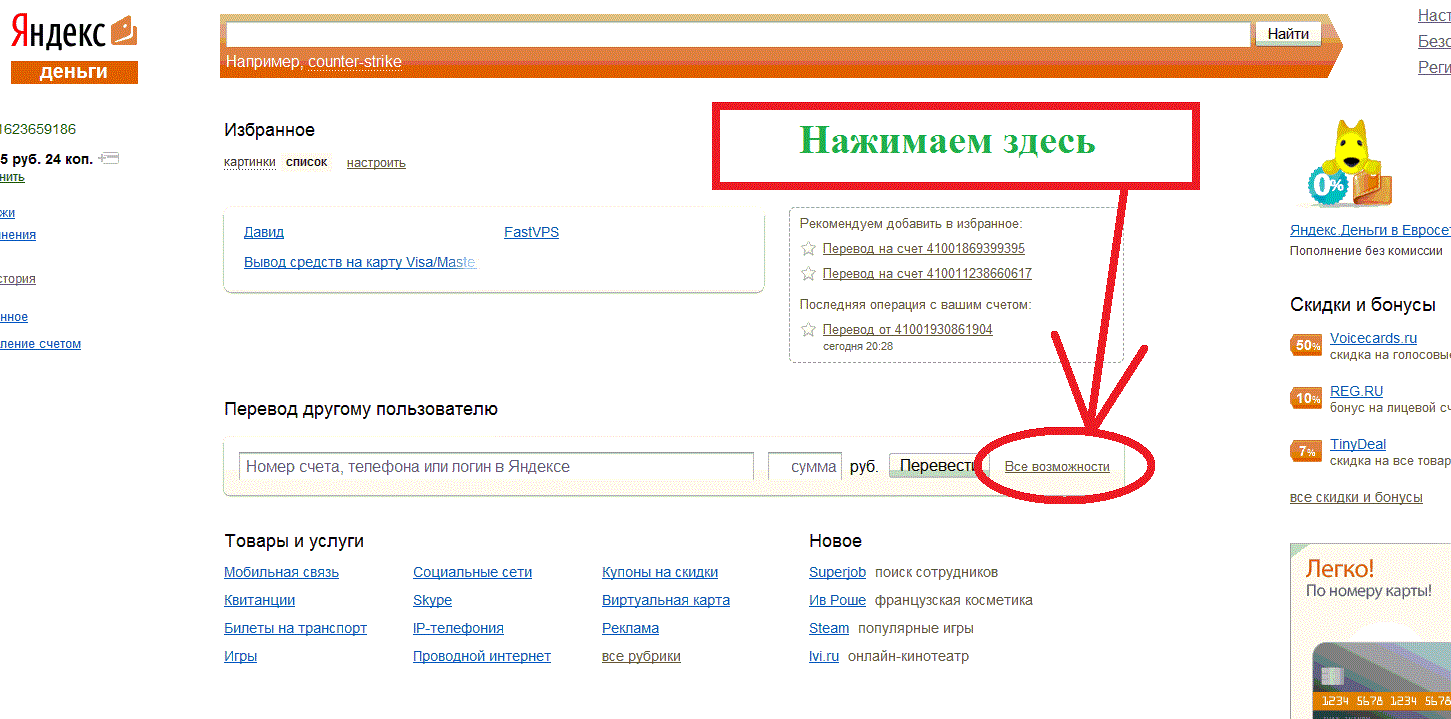The height and width of the screenshot is (719, 1451).
Task: Open the Билеты на транспорт category
Action: 295,628
